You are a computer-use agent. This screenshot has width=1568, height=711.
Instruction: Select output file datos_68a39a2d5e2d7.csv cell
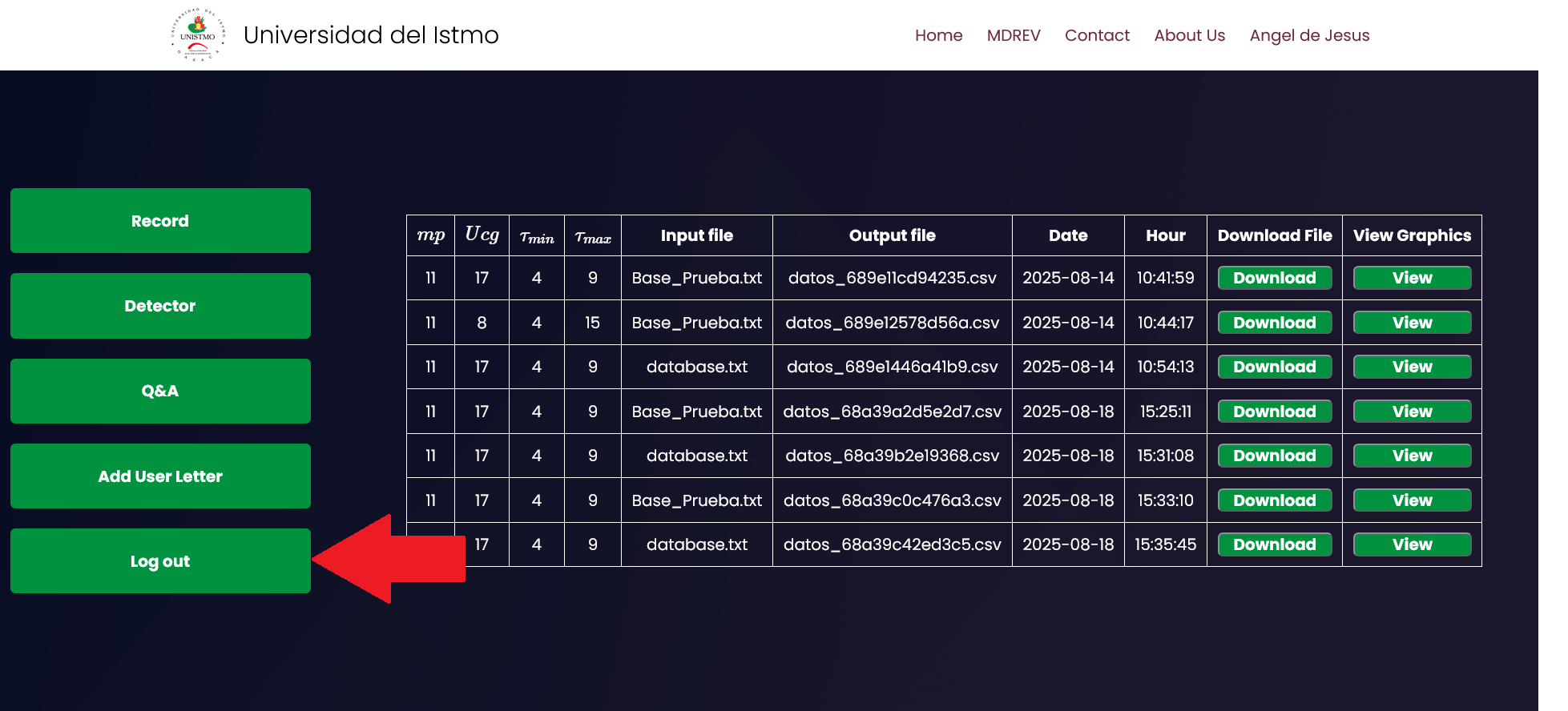(893, 412)
